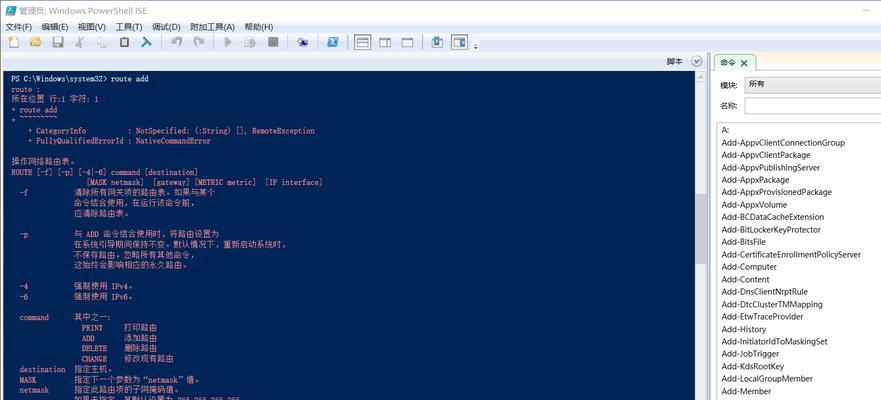Open the 编辑(E) menu

pos(55,27)
